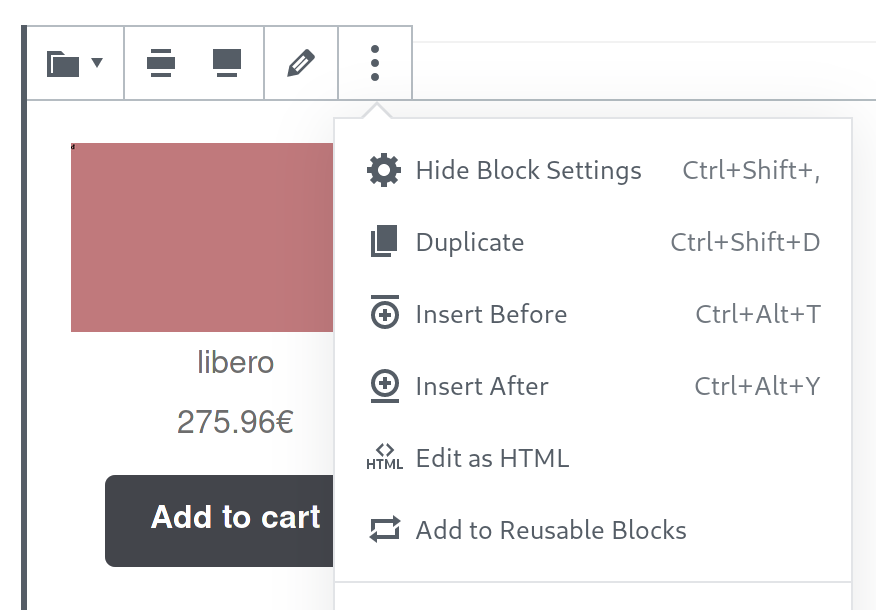Choose Duplicate from the block menu
Viewport: 876px width, 610px height.
(593, 242)
